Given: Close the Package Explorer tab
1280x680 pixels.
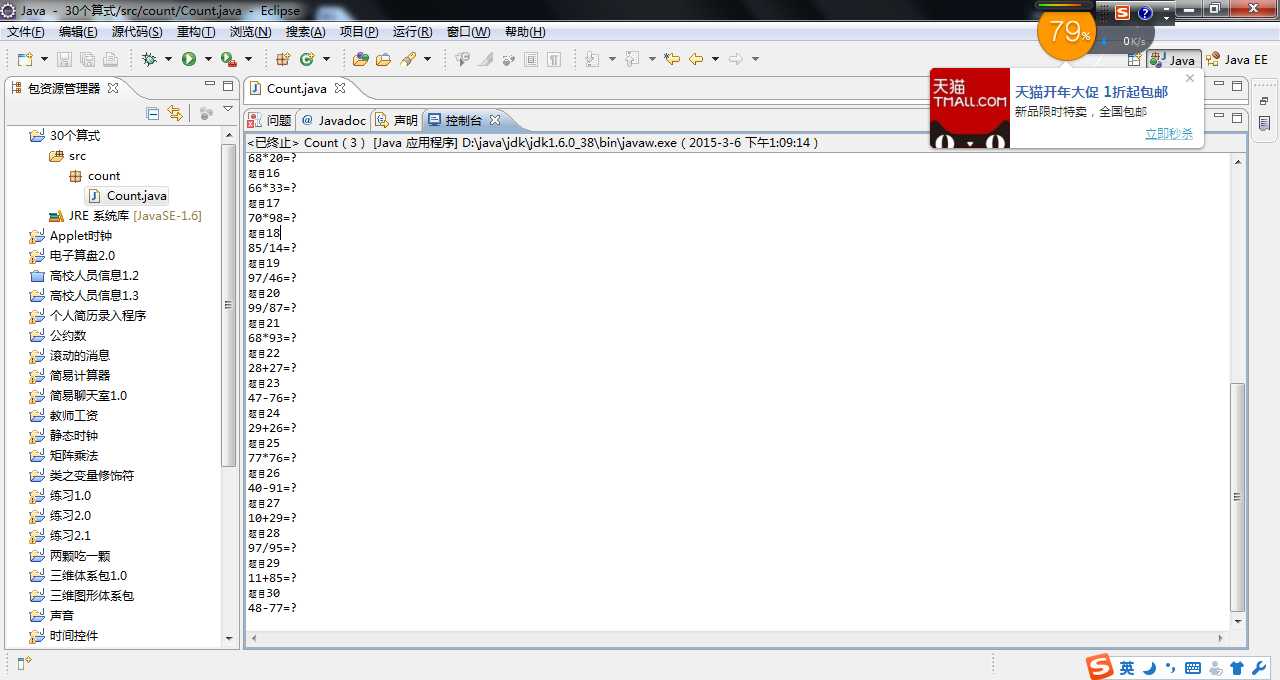Looking at the screenshot, I should (x=113, y=88).
